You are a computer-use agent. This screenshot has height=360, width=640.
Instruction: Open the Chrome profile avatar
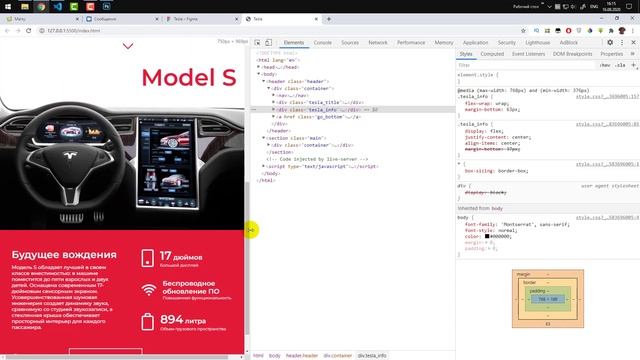[622, 31]
